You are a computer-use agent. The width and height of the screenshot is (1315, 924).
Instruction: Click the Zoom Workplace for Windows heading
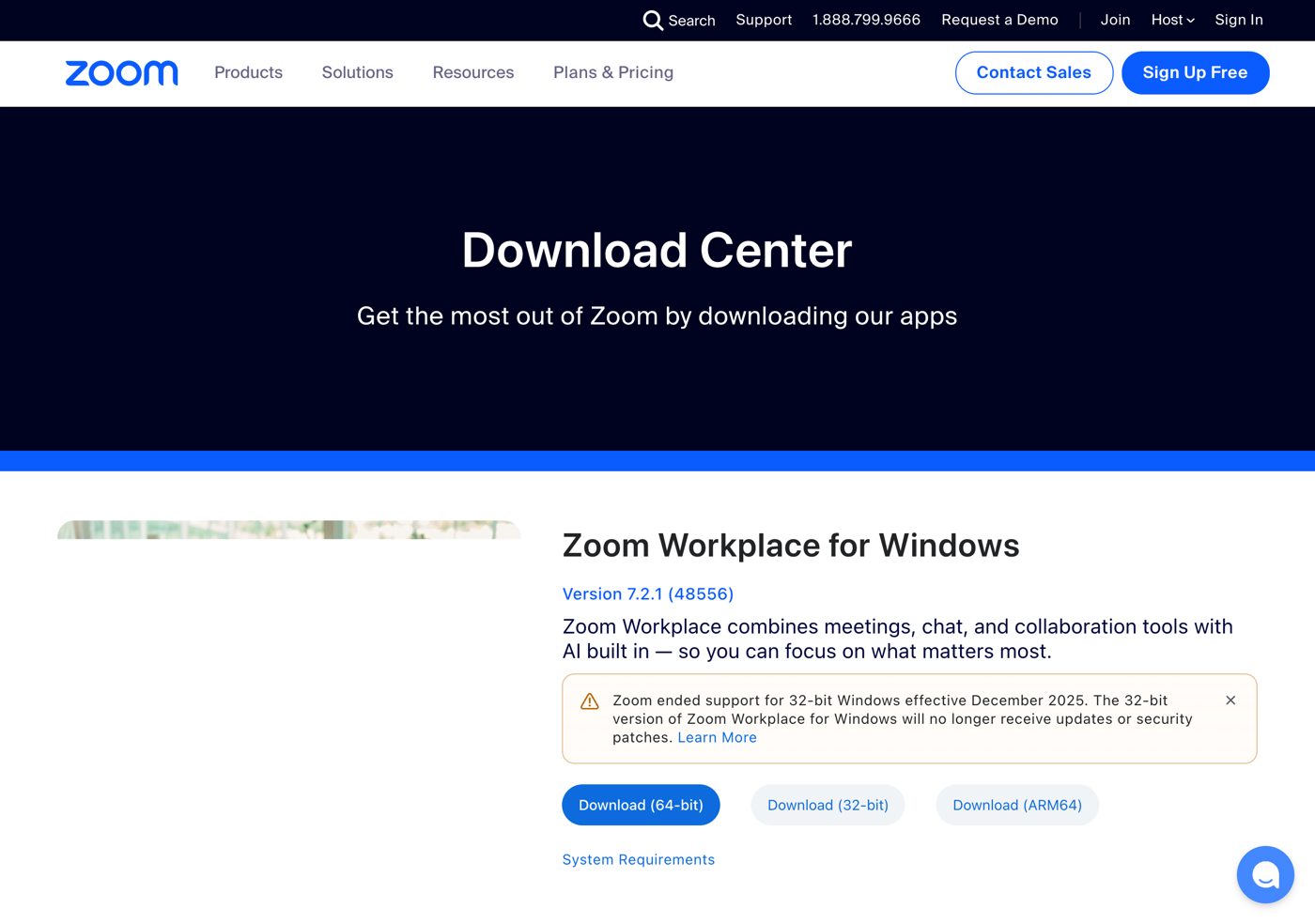click(x=791, y=546)
